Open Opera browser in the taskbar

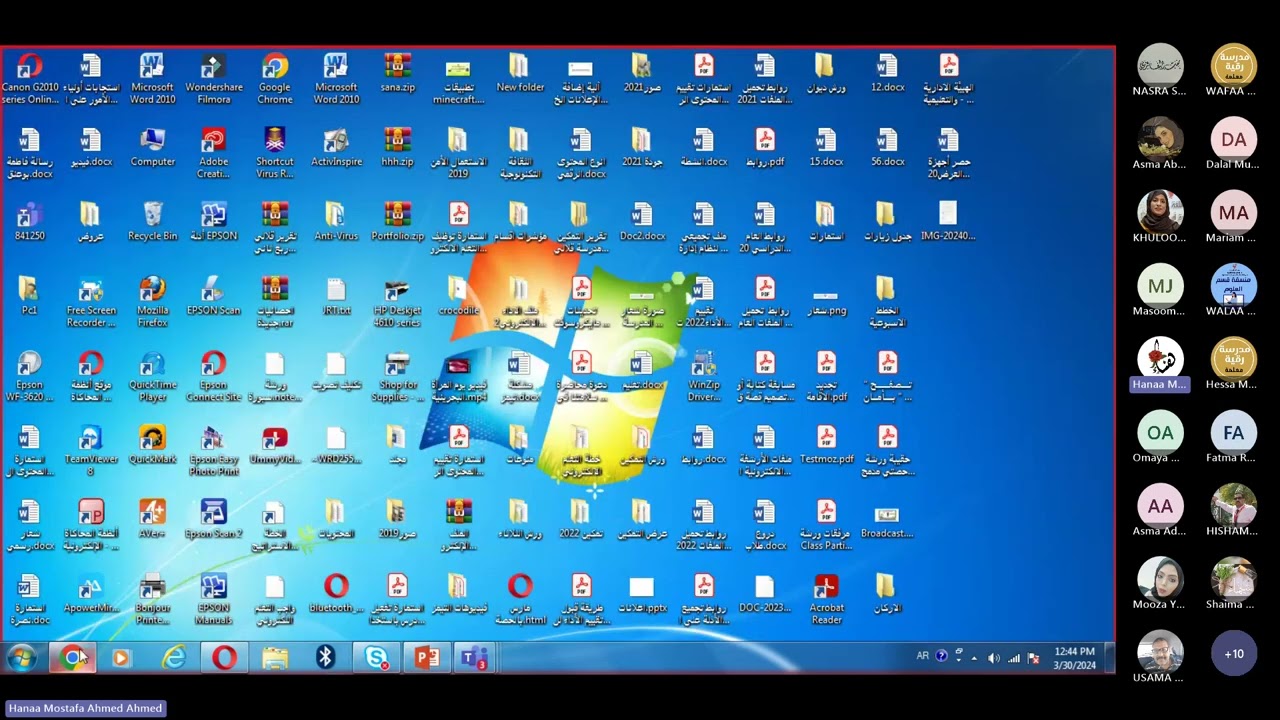tap(224, 657)
